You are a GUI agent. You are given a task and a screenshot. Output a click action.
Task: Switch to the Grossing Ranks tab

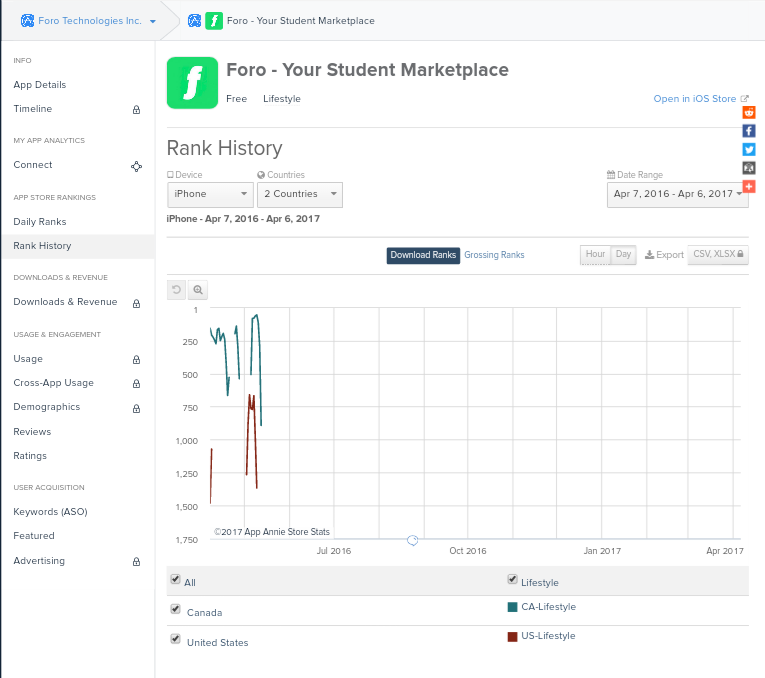(494, 255)
